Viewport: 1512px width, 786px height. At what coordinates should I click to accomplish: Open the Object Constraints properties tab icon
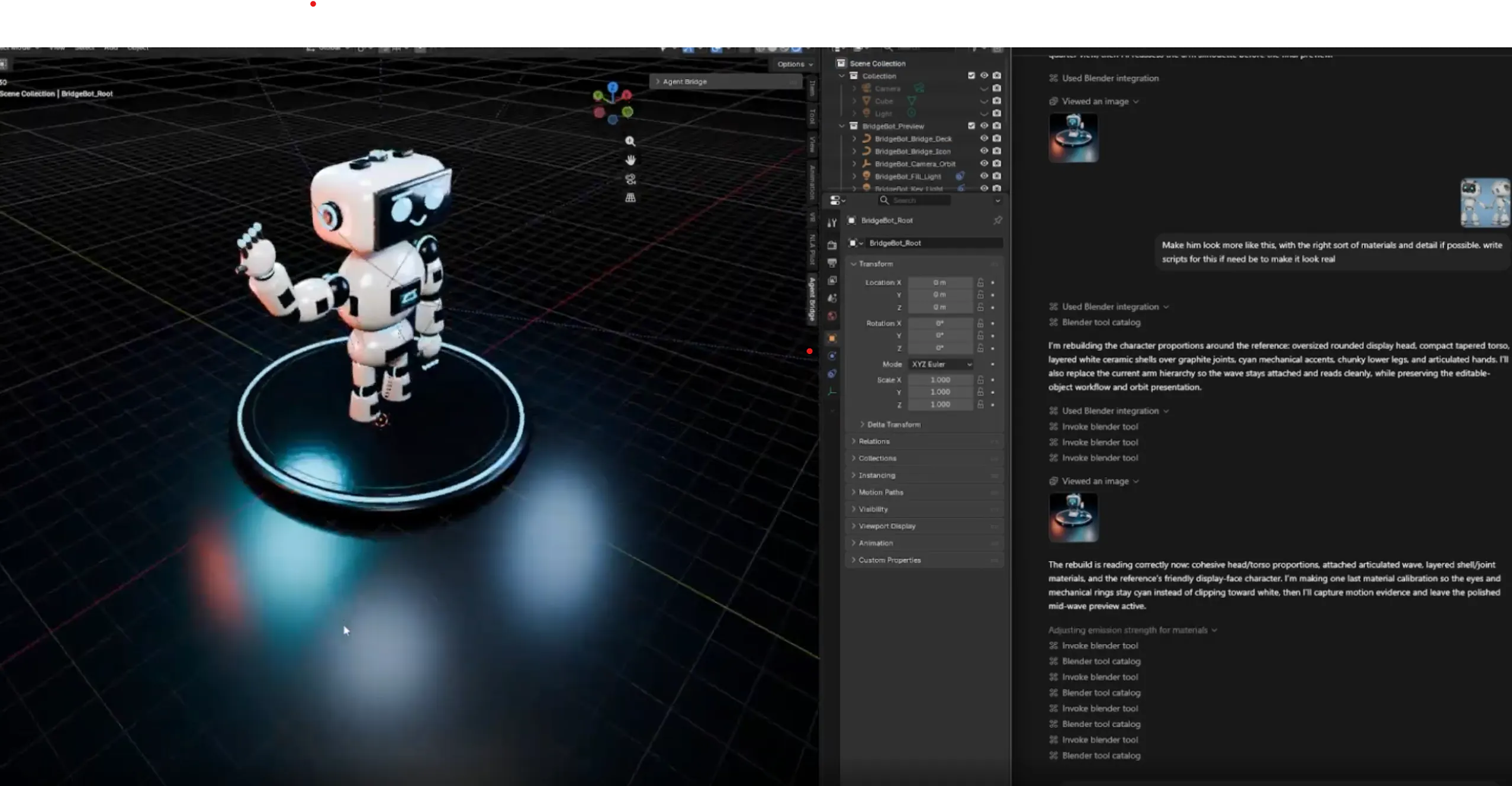tap(832, 373)
